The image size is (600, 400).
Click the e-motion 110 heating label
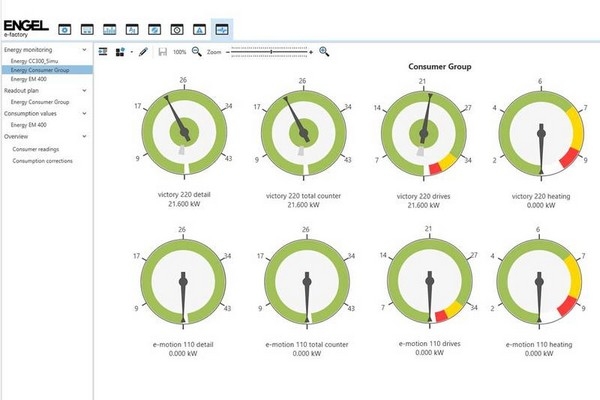tap(539, 344)
